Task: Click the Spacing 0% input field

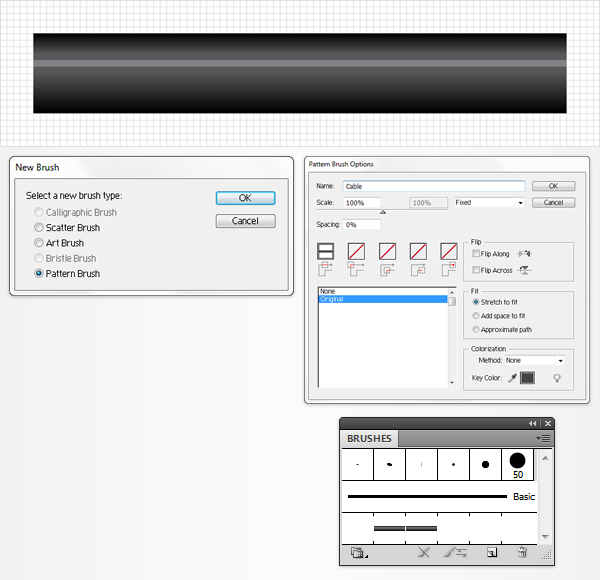Action: pyautogui.click(x=362, y=225)
